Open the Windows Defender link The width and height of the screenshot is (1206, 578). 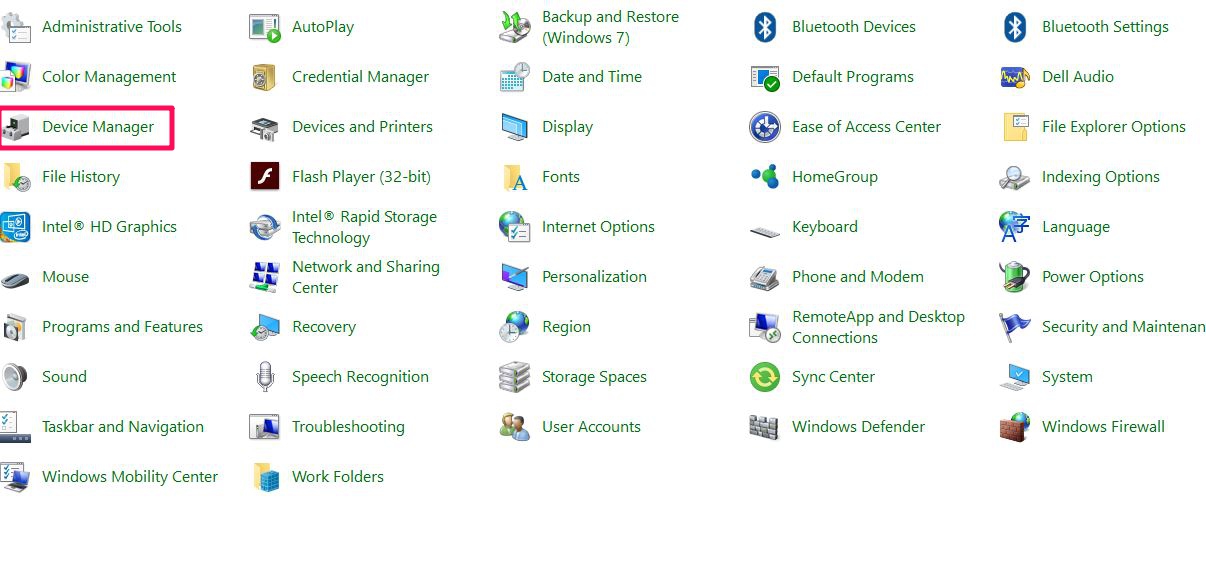(x=858, y=427)
